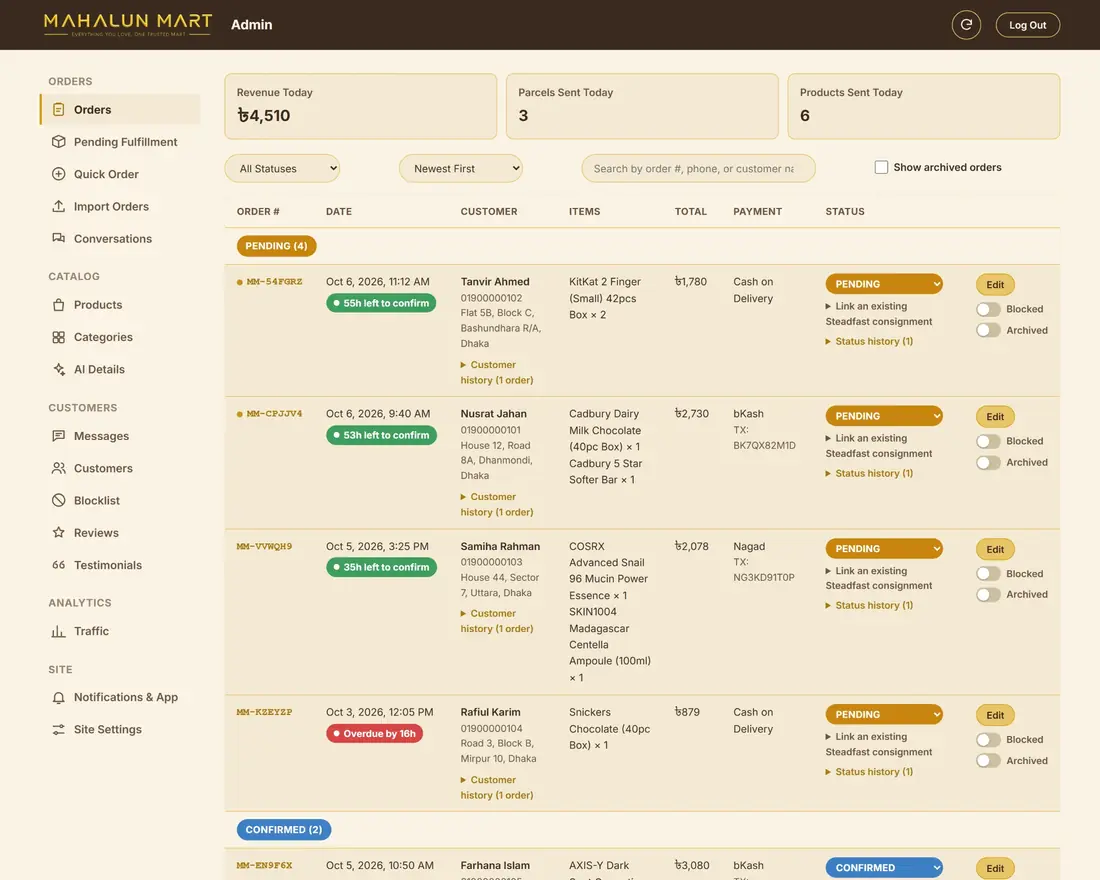Screen dimensions: 1100x880
Task: Toggle Archived for Nusrat Jahan order
Action: (988, 462)
